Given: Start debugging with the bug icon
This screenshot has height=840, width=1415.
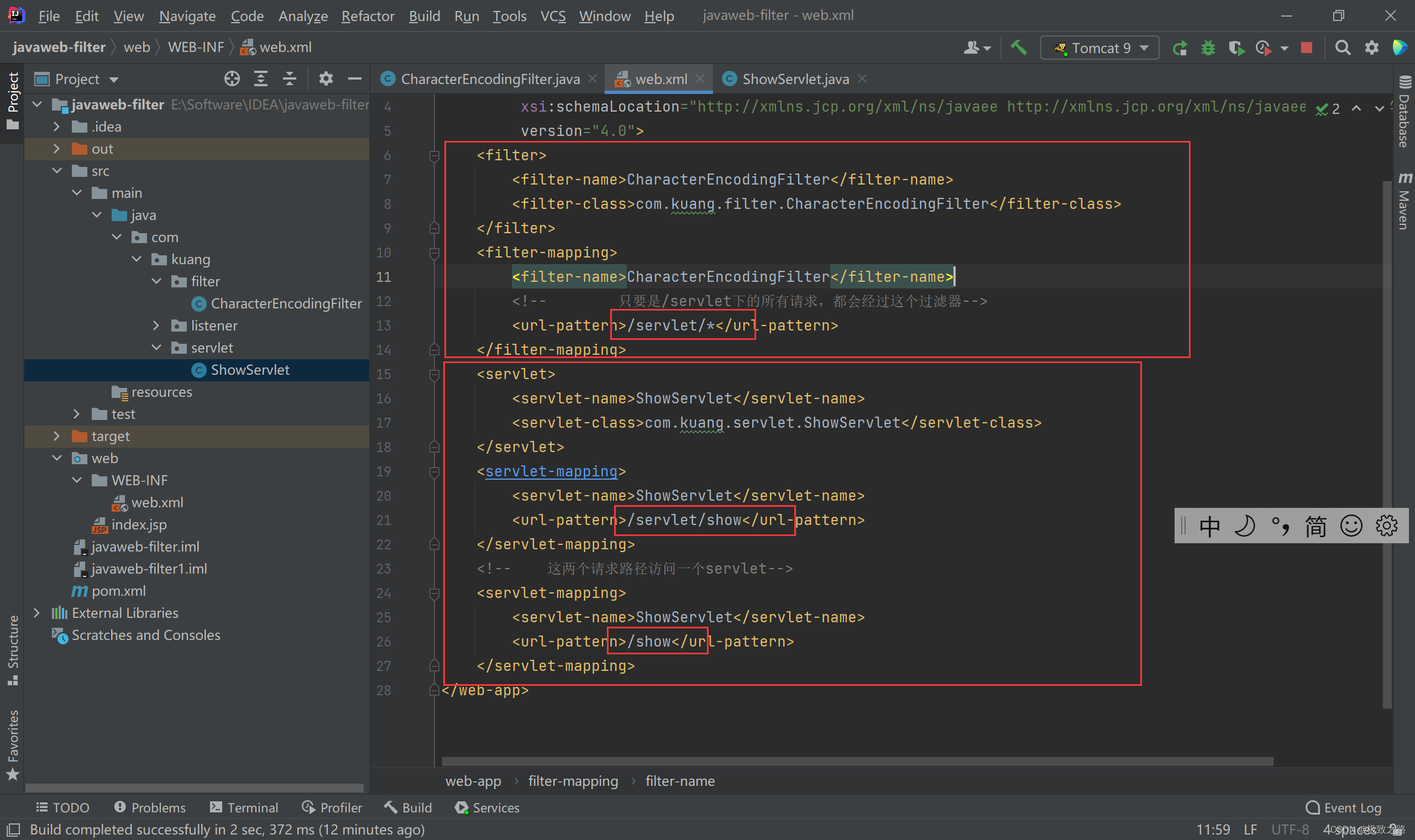Looking at the screenshot, I should coord(1208,48).
